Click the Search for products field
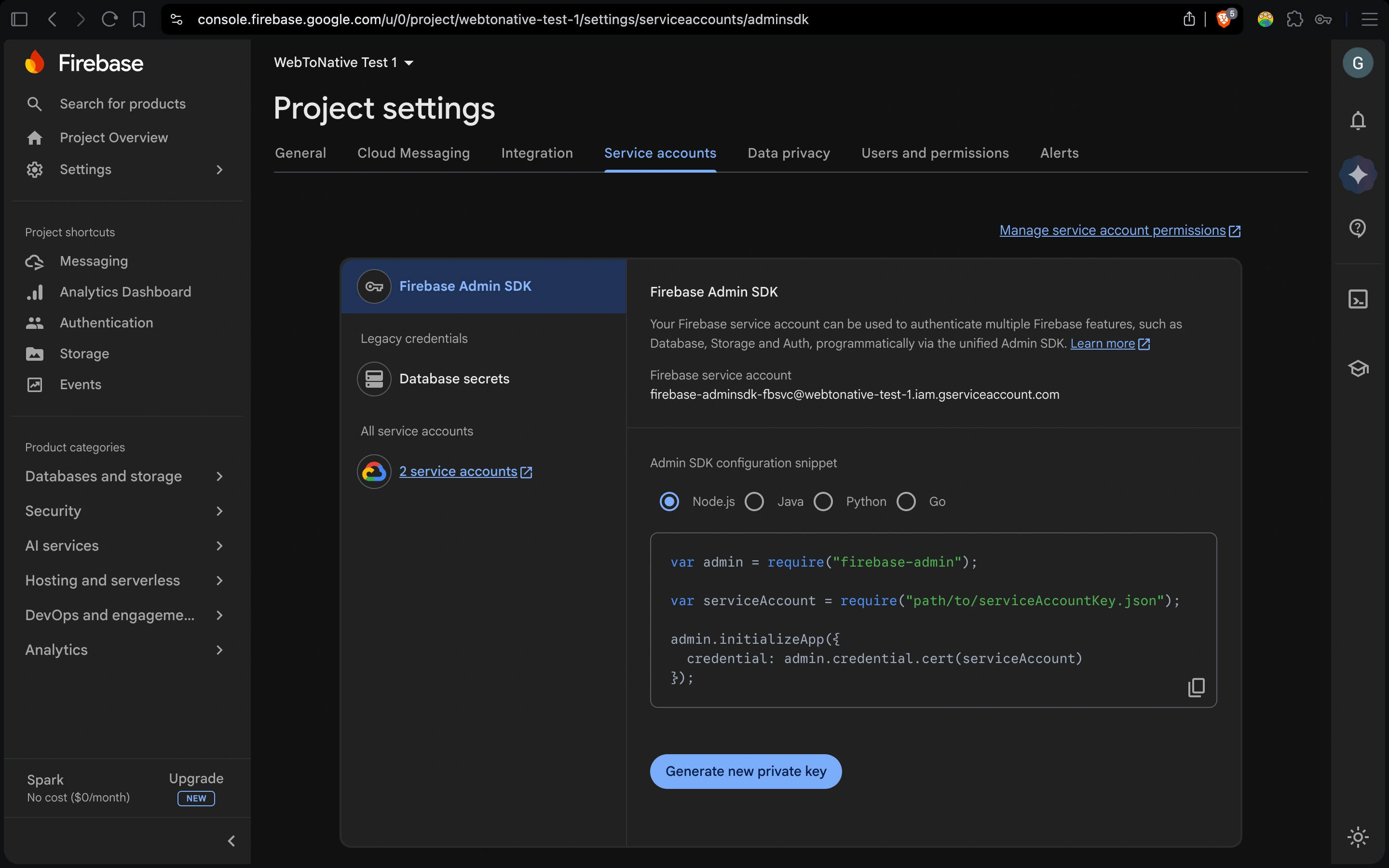Image resolution: width=1389 pixels, height=868 pixels. 123,104
